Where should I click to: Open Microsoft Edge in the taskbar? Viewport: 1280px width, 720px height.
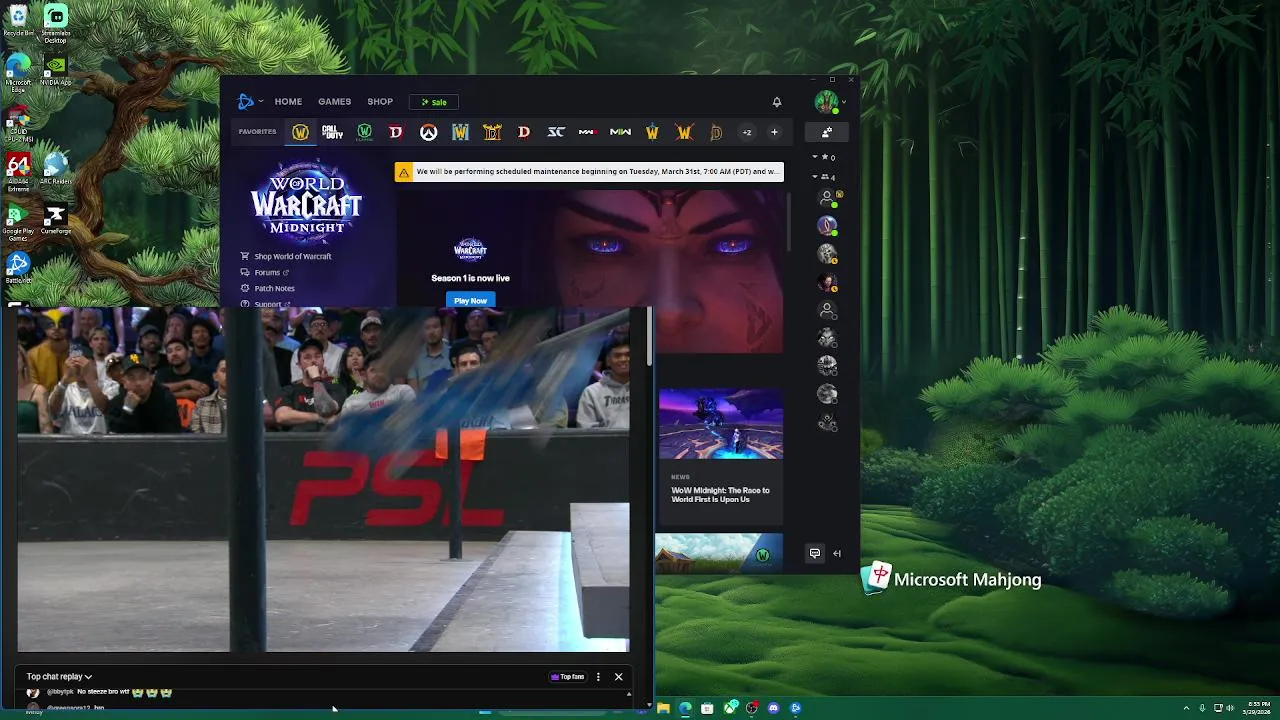[685, 708]
